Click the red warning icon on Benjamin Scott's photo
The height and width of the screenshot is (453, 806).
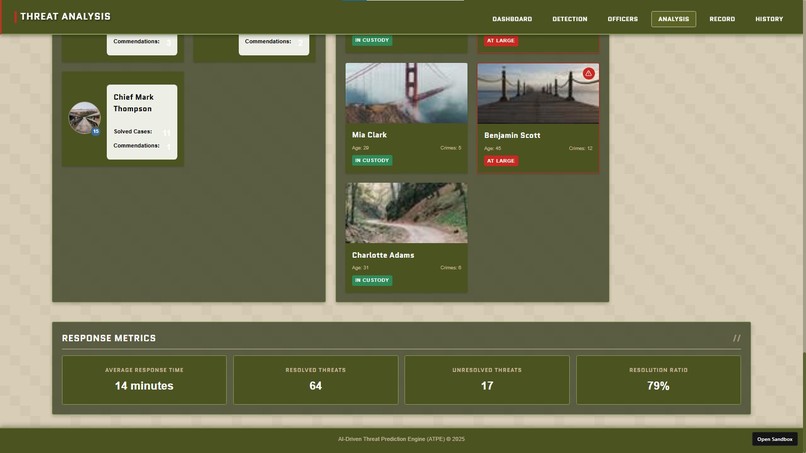589,74
